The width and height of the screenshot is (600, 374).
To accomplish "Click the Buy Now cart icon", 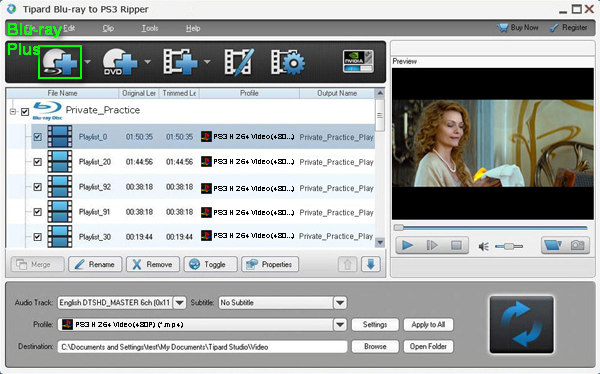I will [x=502, y=28].
